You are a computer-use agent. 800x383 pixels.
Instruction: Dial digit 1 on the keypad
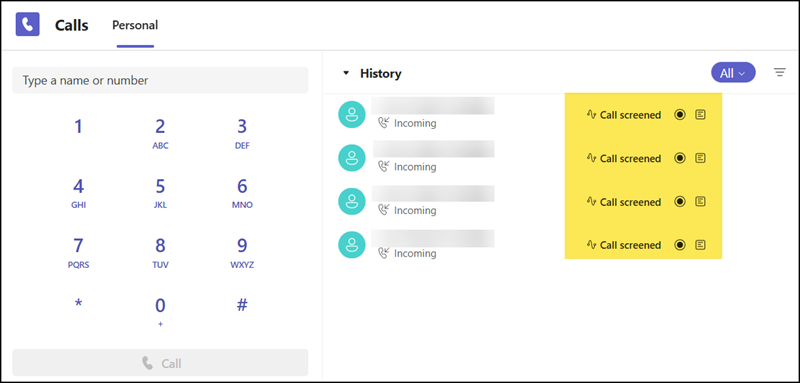[78, 126]
